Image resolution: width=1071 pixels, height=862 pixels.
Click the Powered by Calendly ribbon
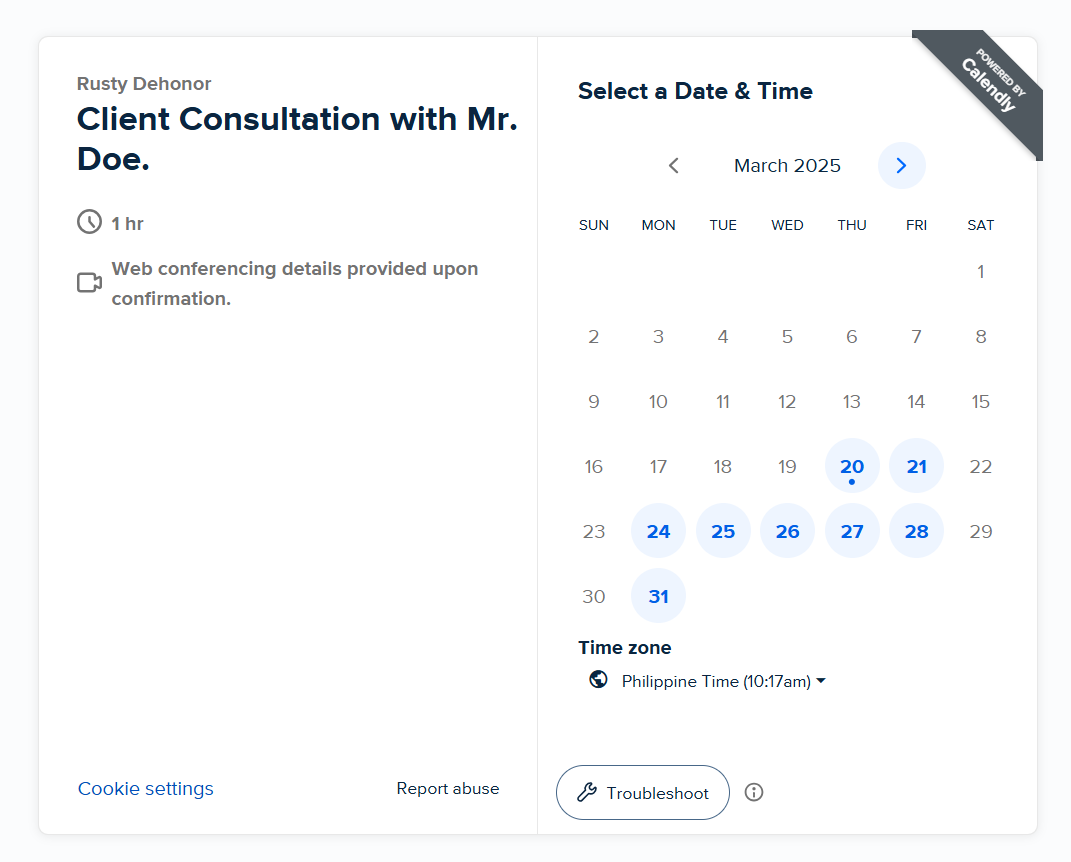pos(984,89)
